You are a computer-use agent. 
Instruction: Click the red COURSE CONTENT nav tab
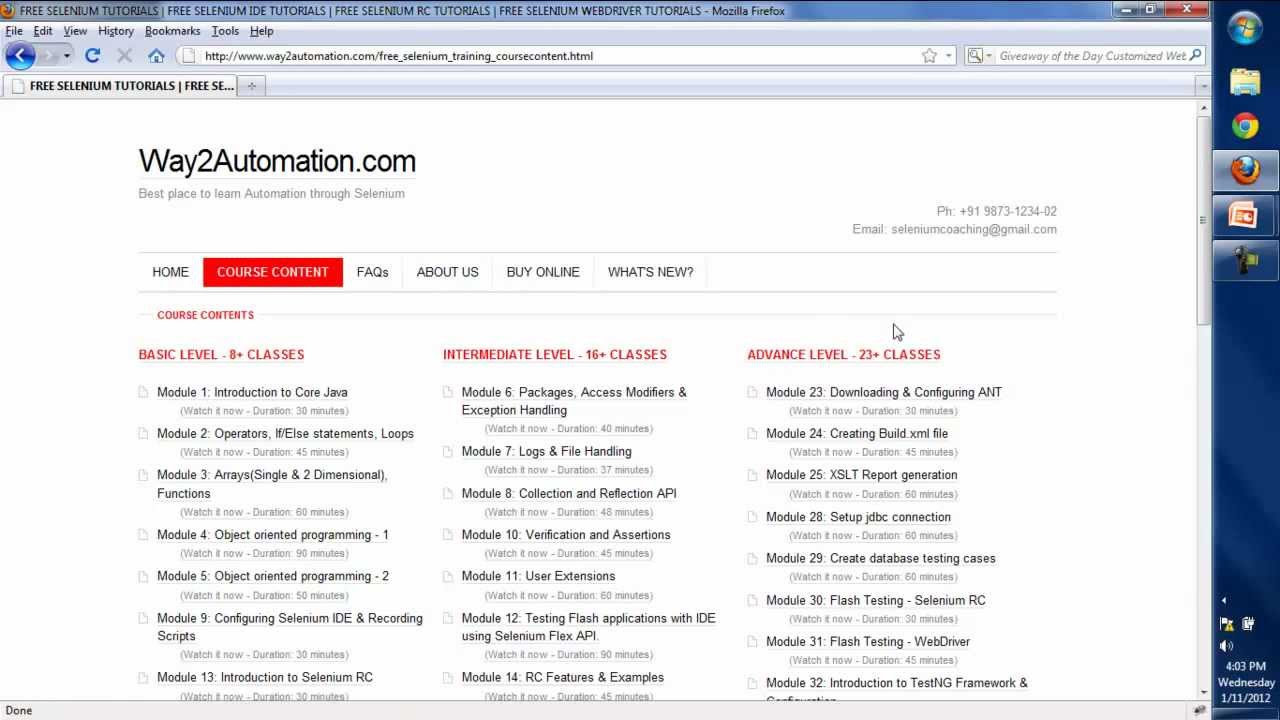tap(273, 272)
